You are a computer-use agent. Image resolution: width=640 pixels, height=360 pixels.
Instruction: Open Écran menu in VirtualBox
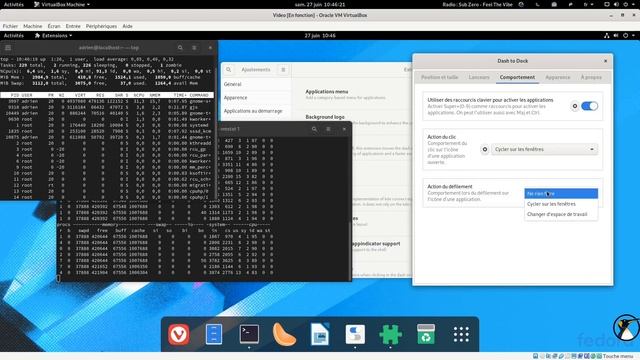click(x=54, y=26)
